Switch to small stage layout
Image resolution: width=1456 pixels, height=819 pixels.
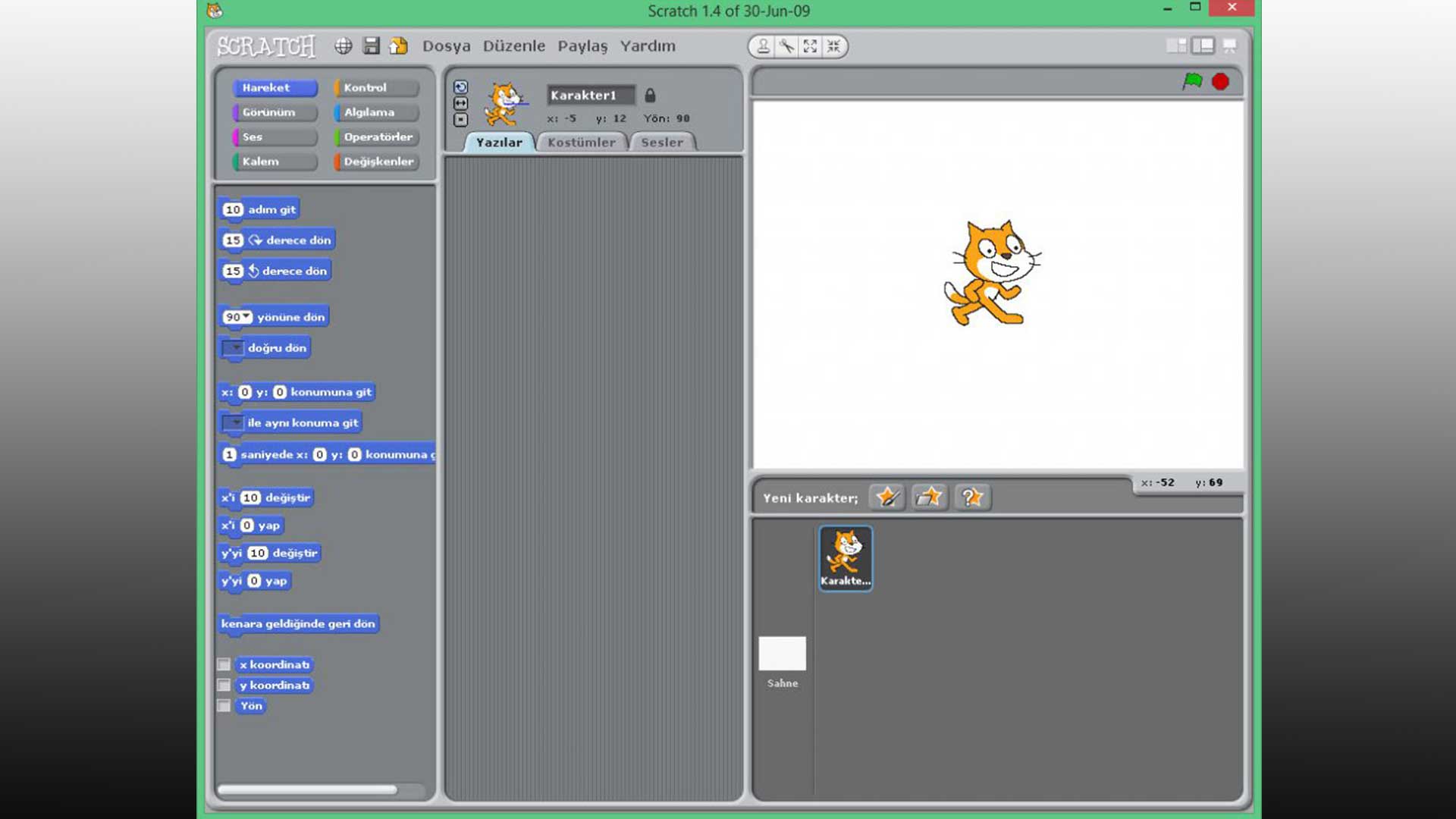coord(1176,46)
